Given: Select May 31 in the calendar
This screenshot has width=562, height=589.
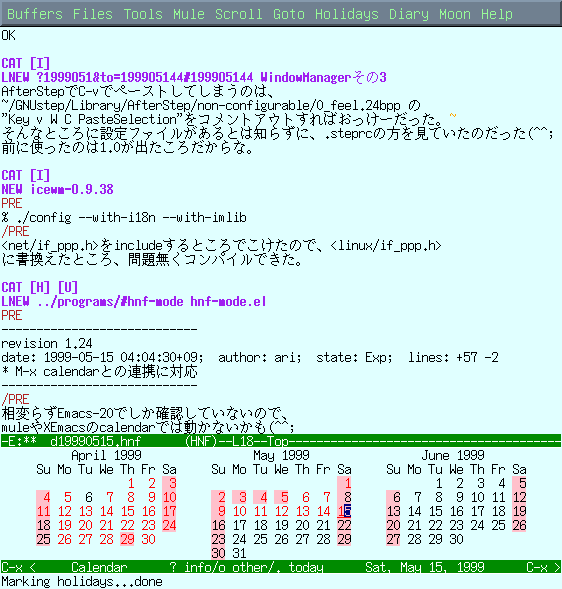Looking at the screenshot, I should click(239, 553).
